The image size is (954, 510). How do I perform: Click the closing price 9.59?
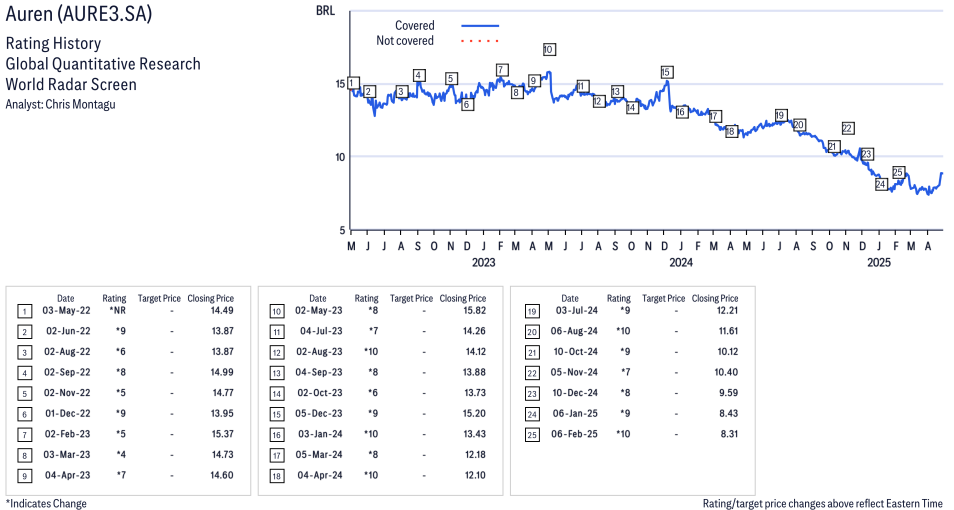(x=729, y=393)
